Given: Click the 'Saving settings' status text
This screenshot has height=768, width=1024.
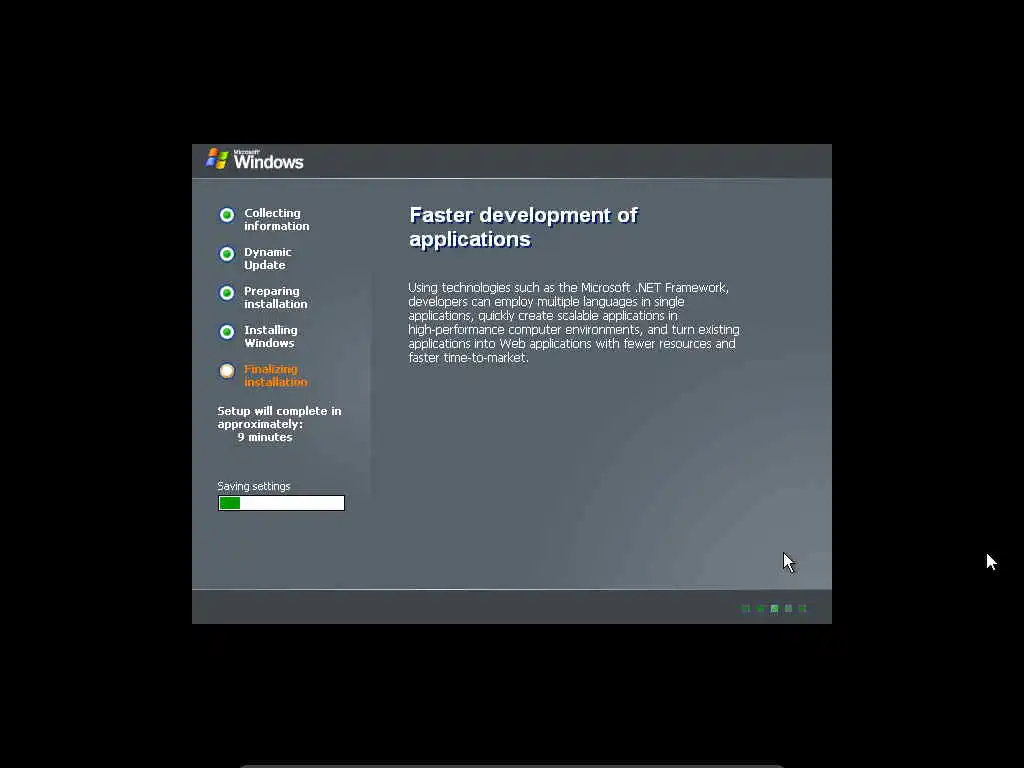Looking at the screenshot, I should [x=253, y=487].
